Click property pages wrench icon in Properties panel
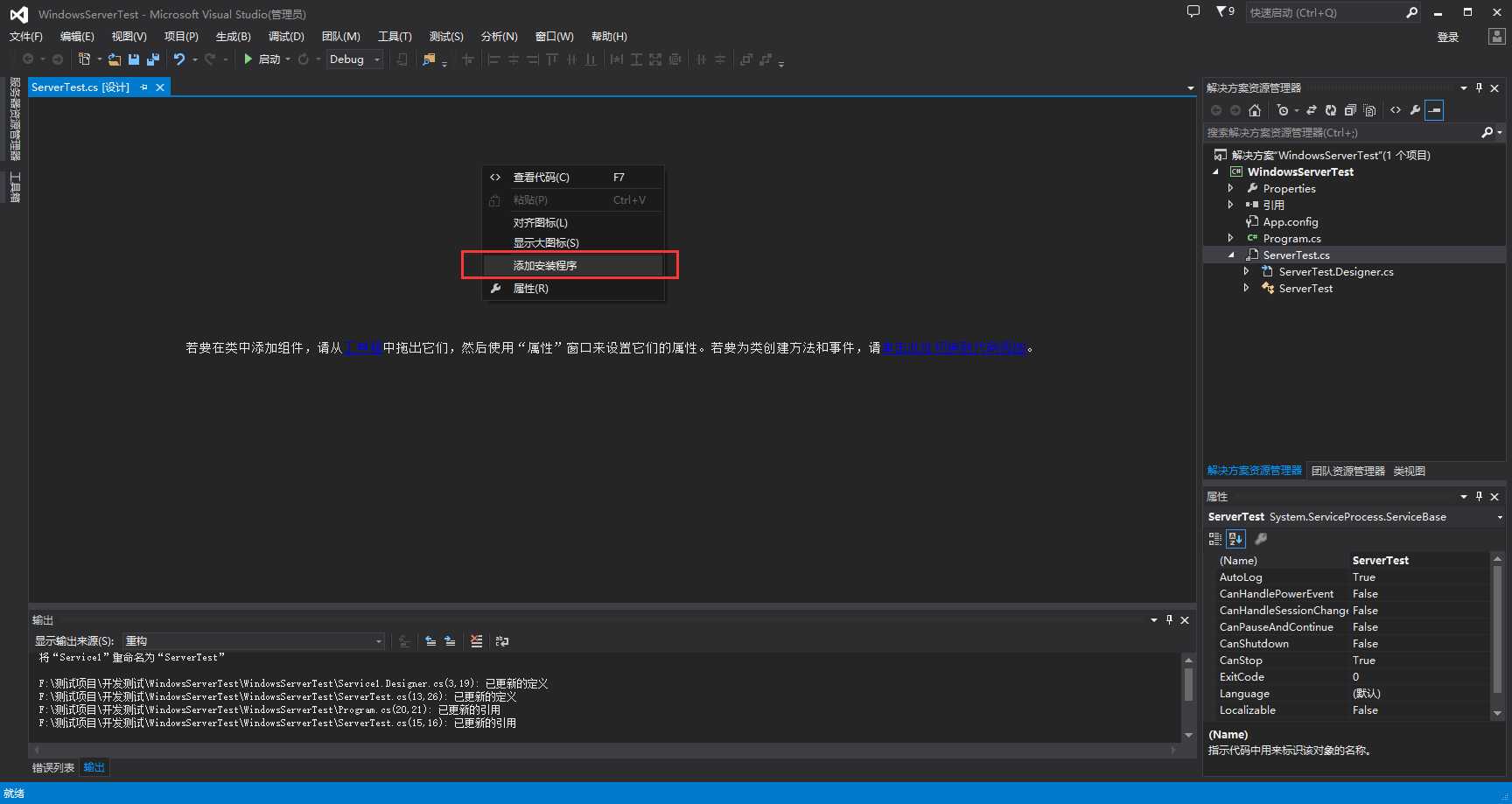Image resolution: width=1512 pixels, height=804 pixels. click(x=1261, y=539)
